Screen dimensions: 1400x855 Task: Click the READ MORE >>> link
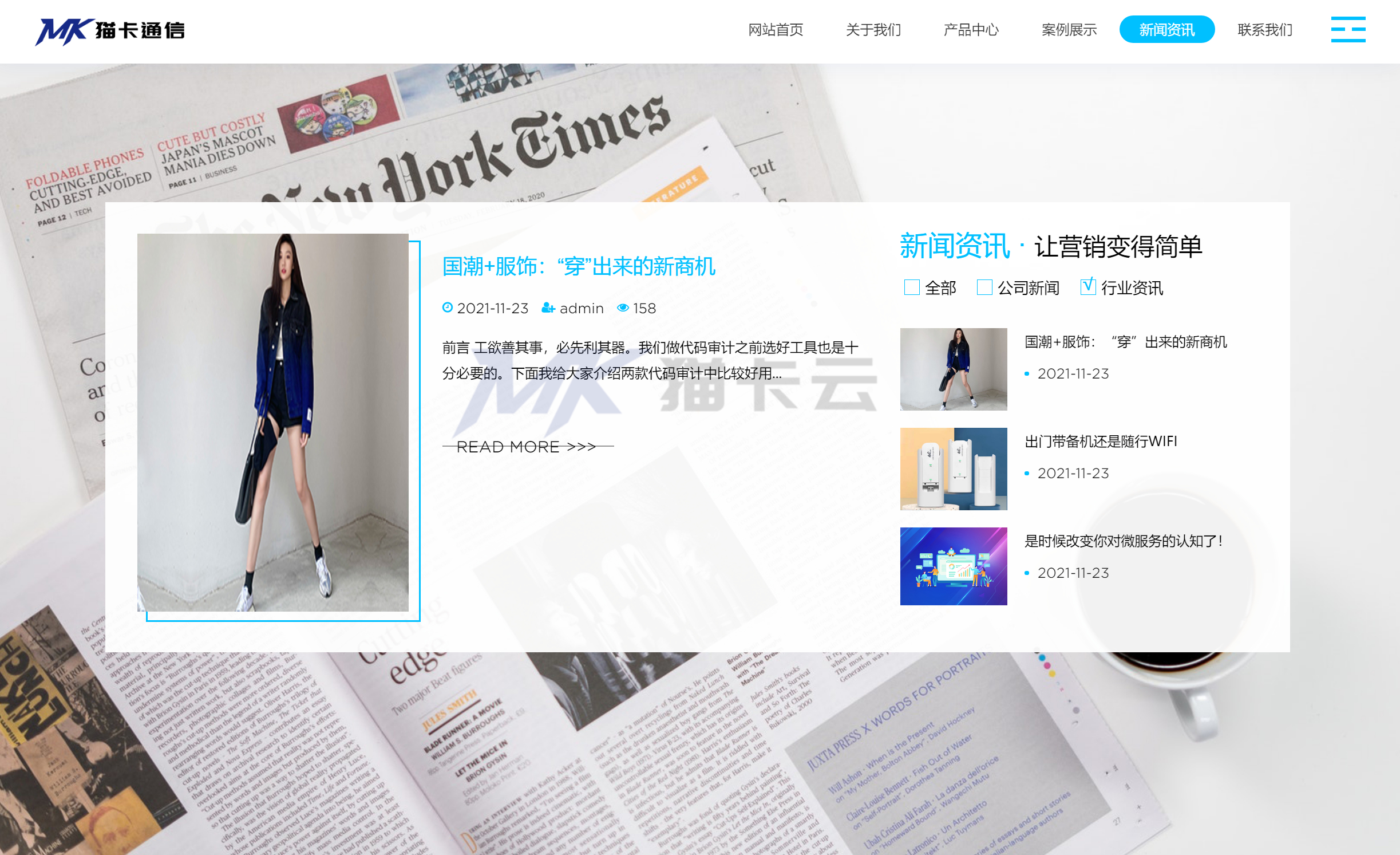click(x=528, y=447)
